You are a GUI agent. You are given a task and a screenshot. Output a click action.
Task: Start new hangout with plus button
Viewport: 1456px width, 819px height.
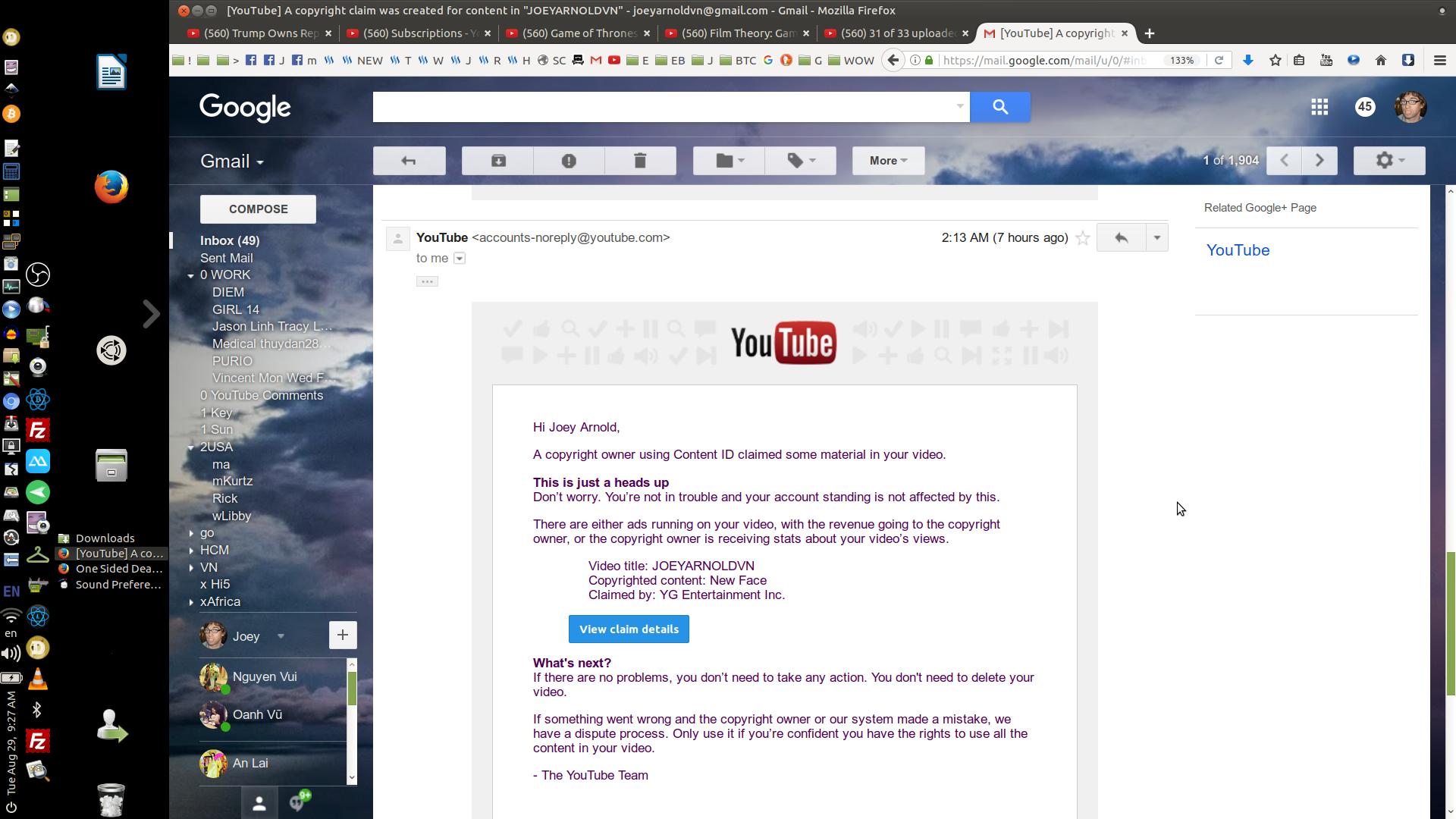(x=343, y=635)
